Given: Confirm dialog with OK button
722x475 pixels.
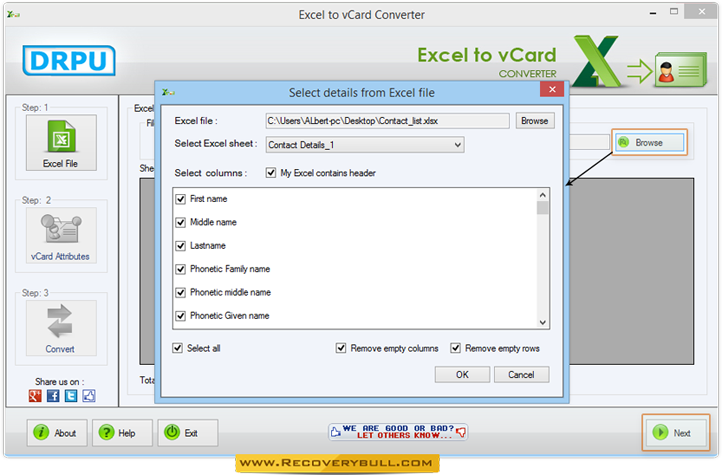Looking at the screenshot, I should (462, 375).
